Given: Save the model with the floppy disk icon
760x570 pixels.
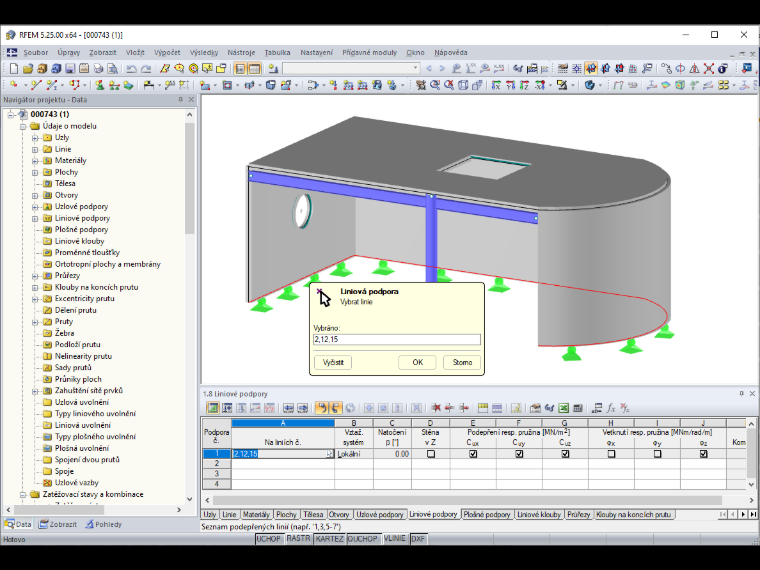Looking at the screenshot, I should click(x=70, y=68).
